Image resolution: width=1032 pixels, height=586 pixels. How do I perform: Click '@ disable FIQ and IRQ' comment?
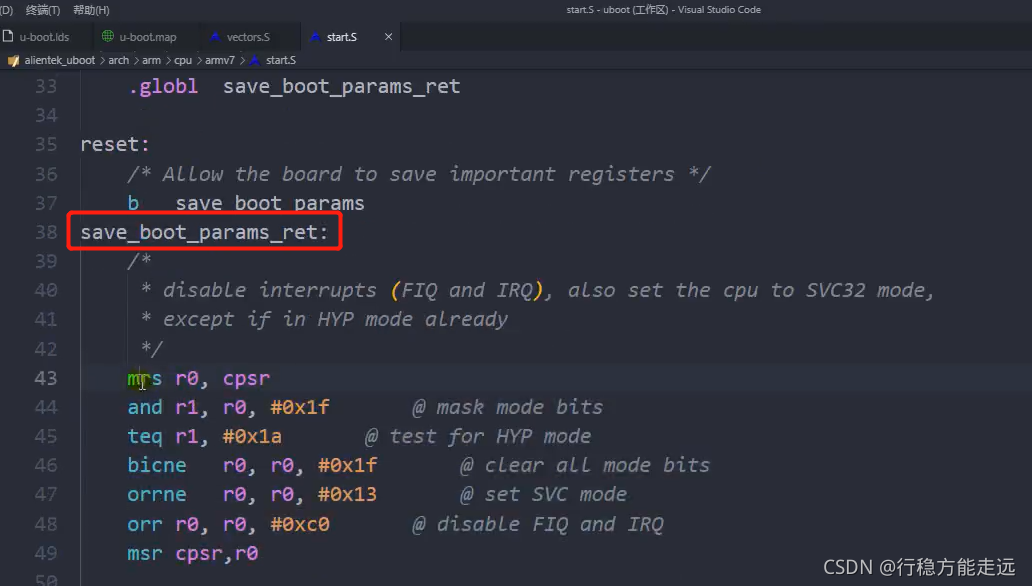[x=538, y=524]
